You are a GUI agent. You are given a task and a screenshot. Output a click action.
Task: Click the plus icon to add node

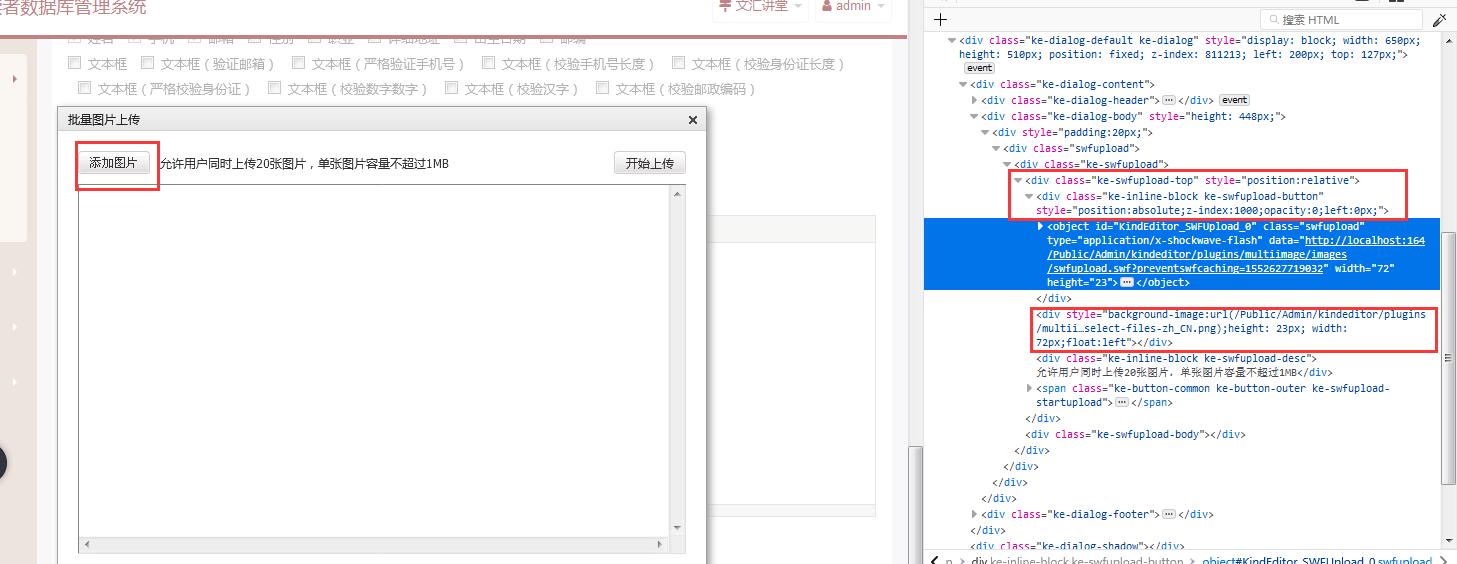[x=940, y=20]
